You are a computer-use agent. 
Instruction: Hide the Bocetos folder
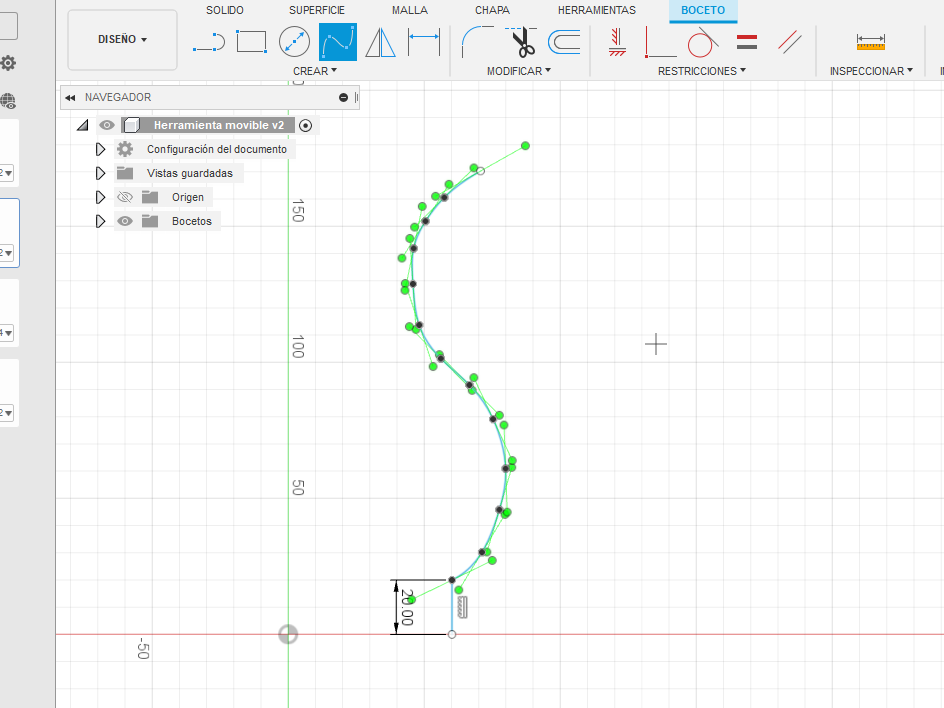pos(125,222)
